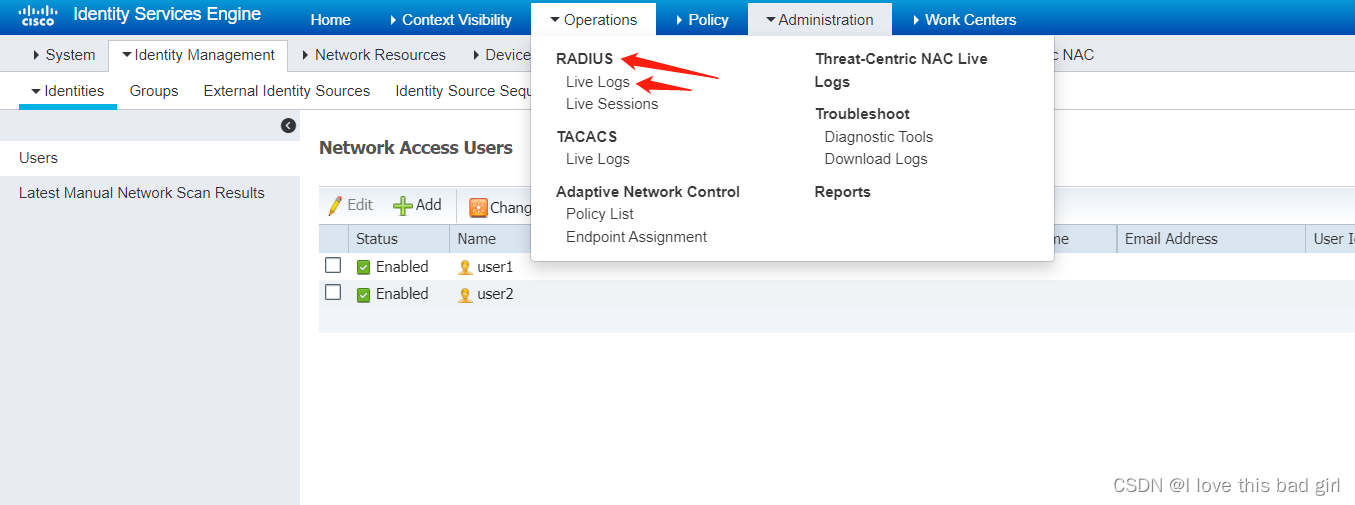This screenshot has width=1355, height=505.
Task: Click the orange Change Status icon
Action: click(x=478, y=208)
